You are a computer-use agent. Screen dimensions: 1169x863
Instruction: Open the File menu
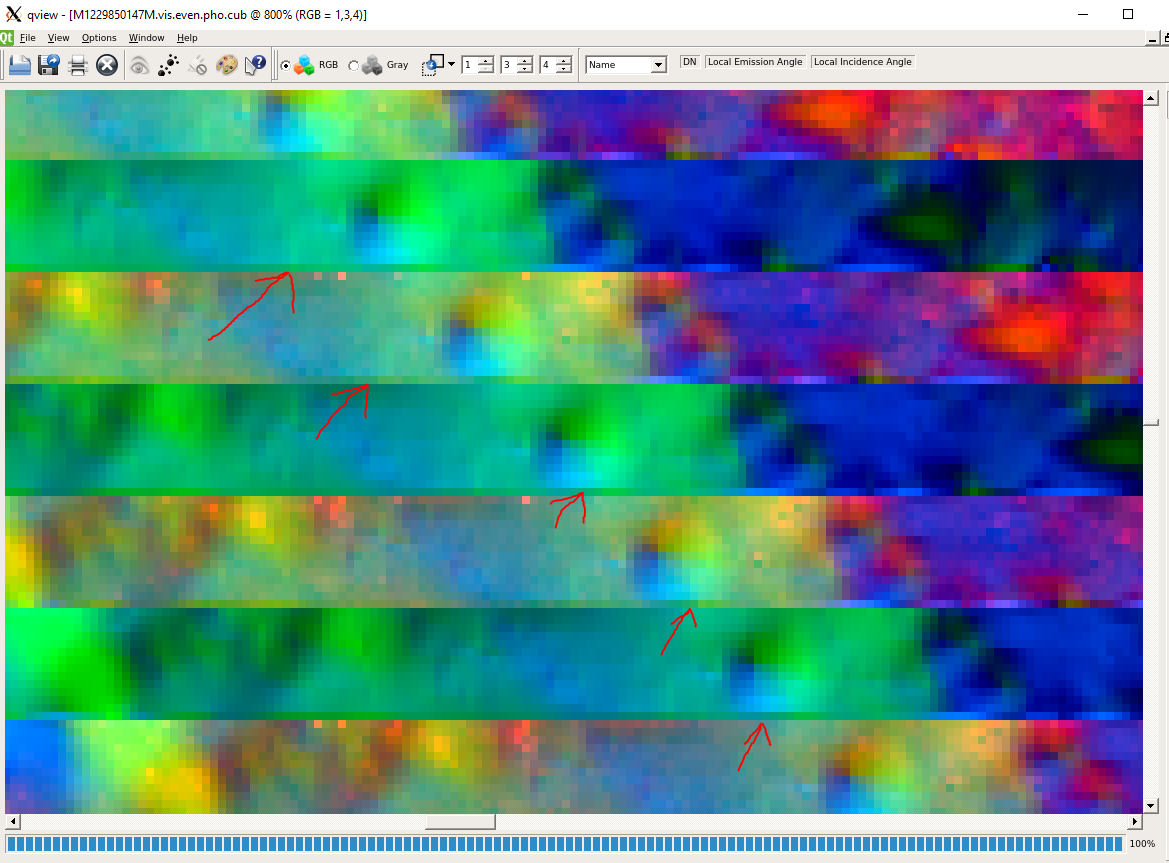click(28, 38)
